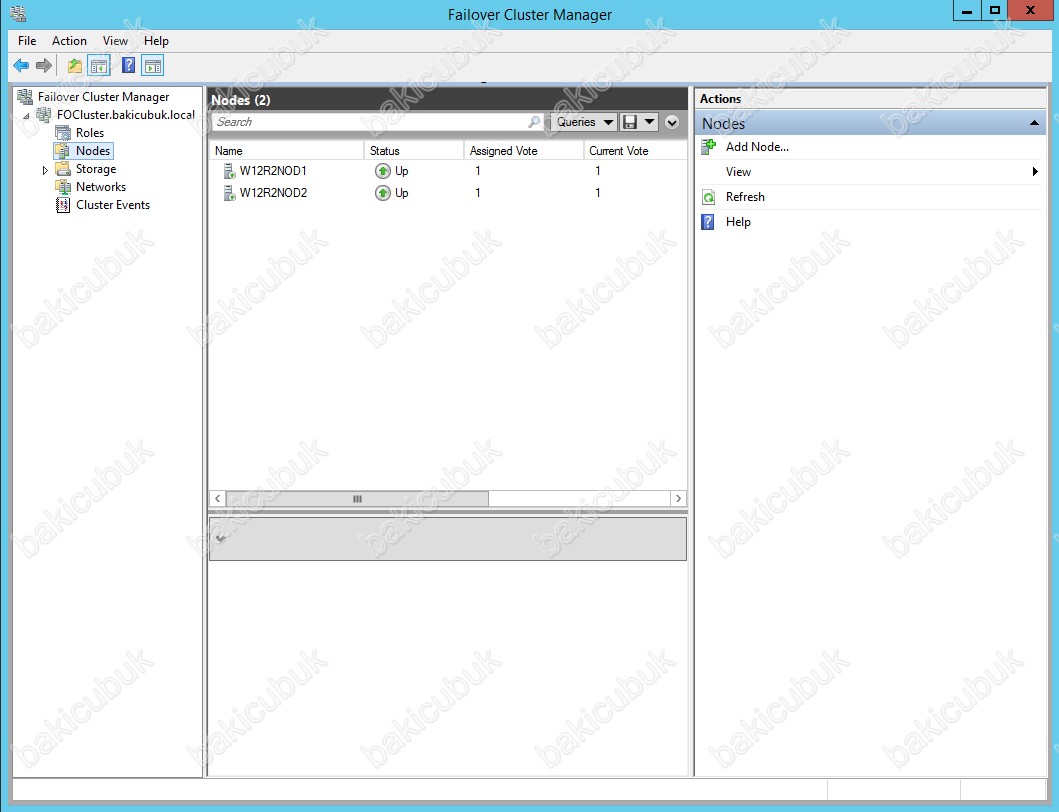Click the Add Node green plus icon
This screenshot has width=1059, height=812.
pyautogui.click(x=708, y=147)
